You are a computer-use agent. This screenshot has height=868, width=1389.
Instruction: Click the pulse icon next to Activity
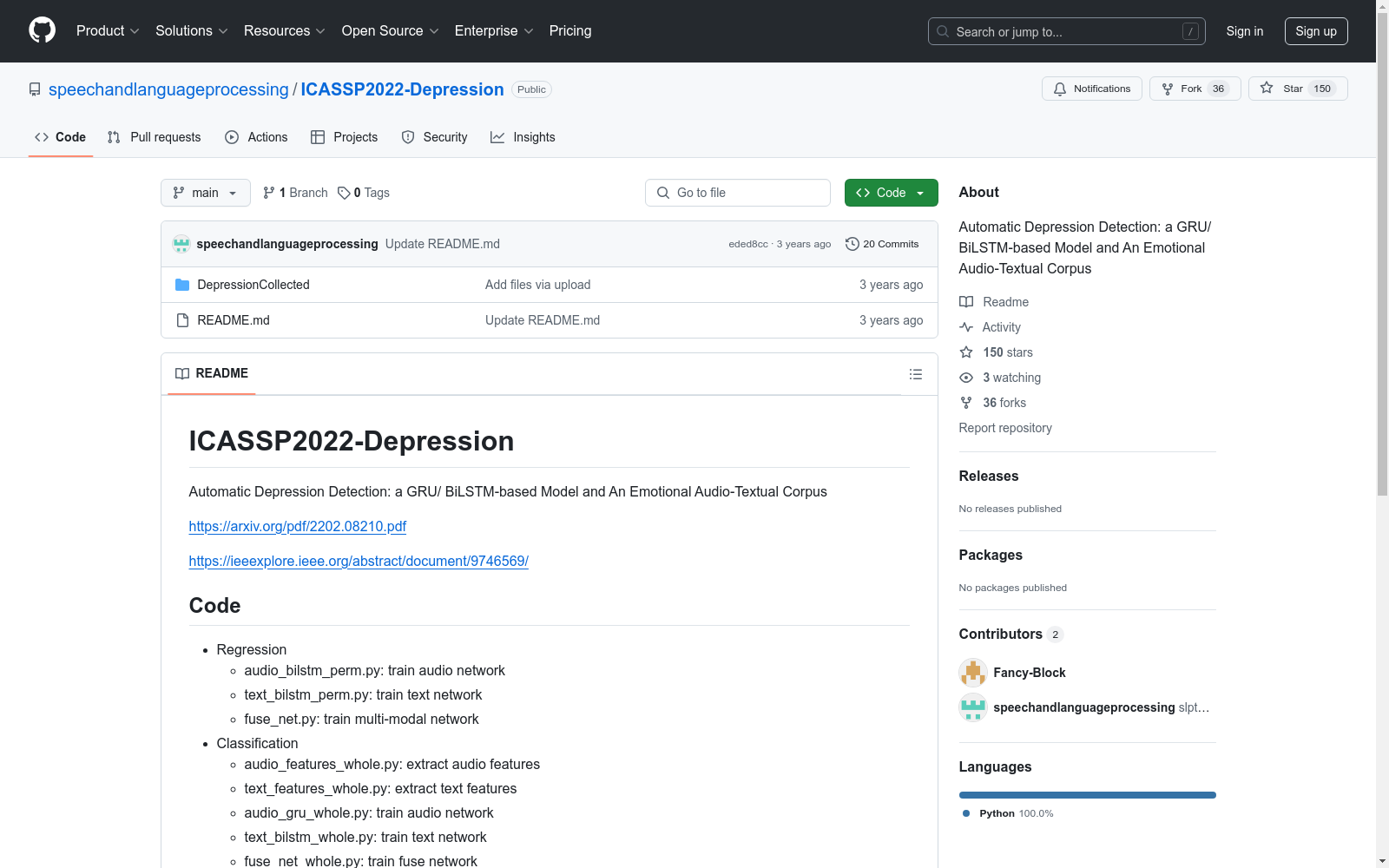pos(966,327)
